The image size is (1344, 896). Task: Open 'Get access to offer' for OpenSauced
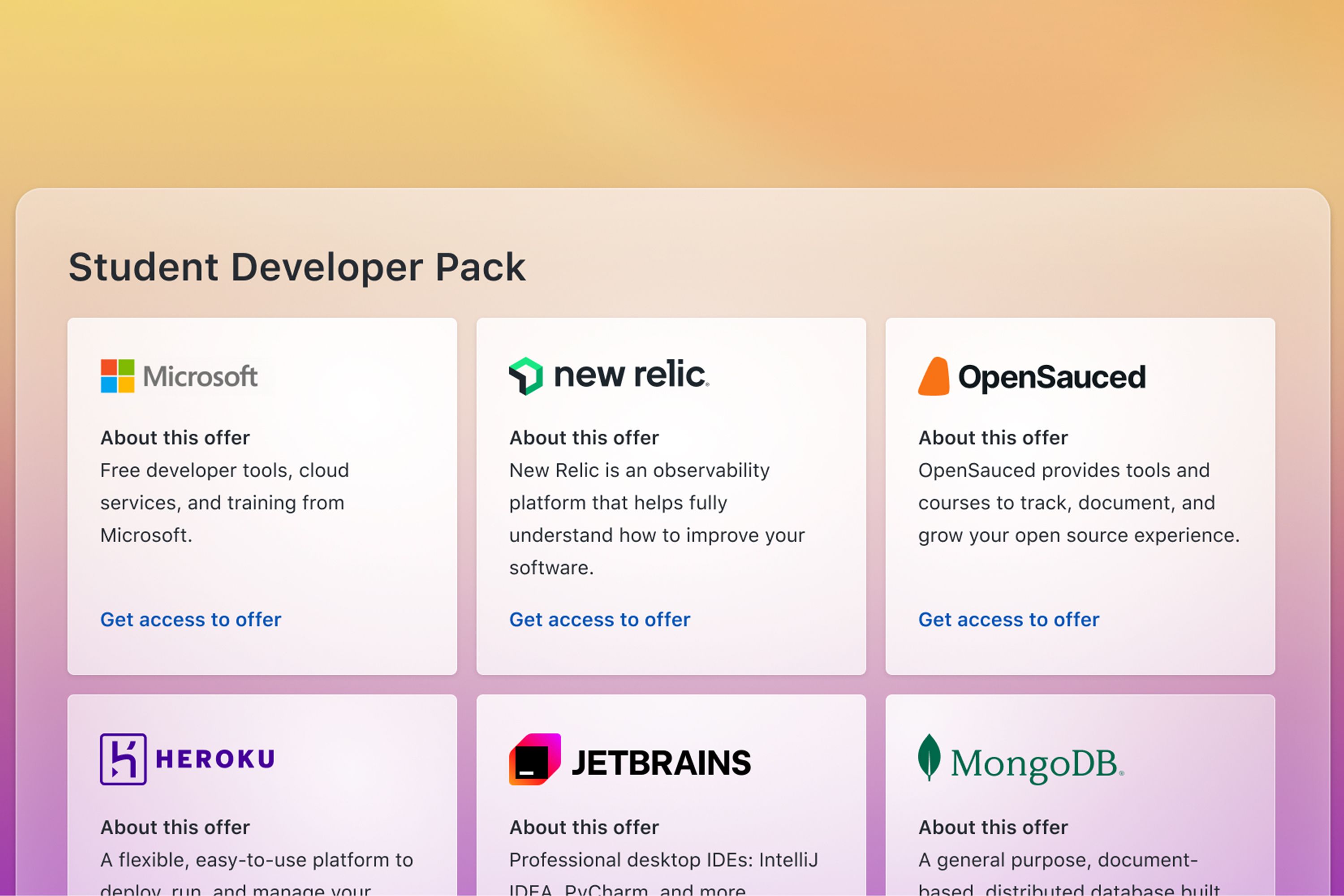point(1009,620)
